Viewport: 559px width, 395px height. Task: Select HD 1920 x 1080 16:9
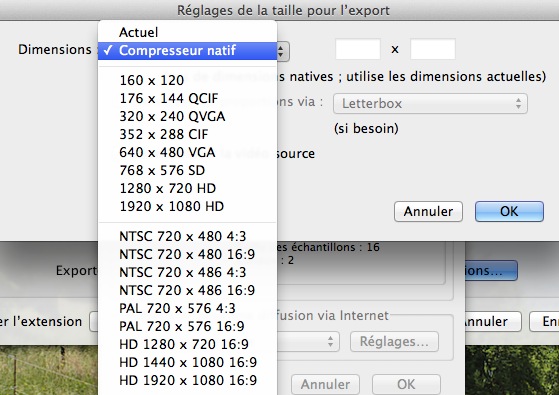click(188, 380)
